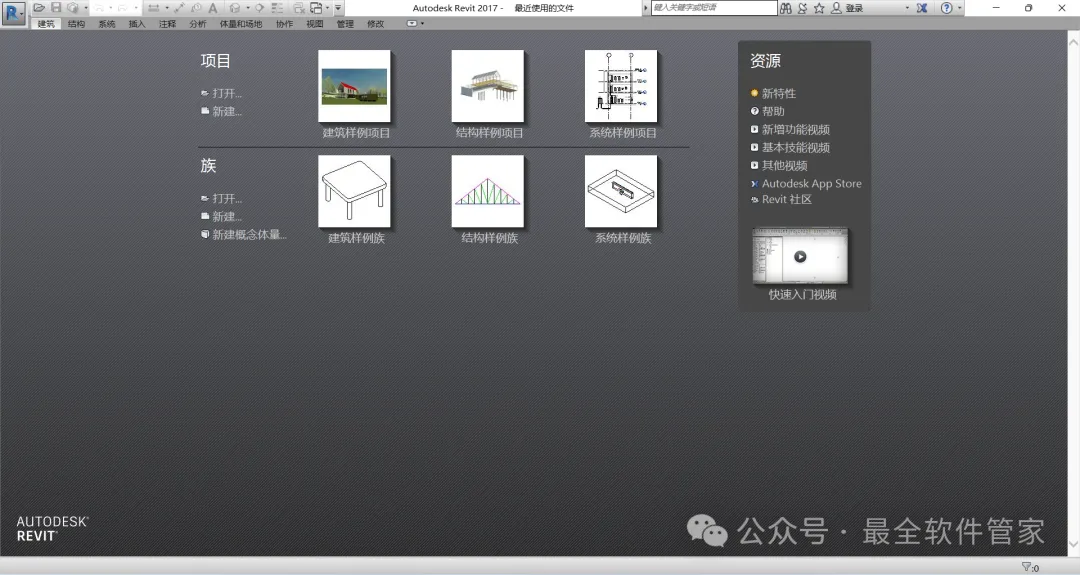1080x575 pixels.
Task: Open the 体量和场地 ribbon tab
Action: [240, 23]
